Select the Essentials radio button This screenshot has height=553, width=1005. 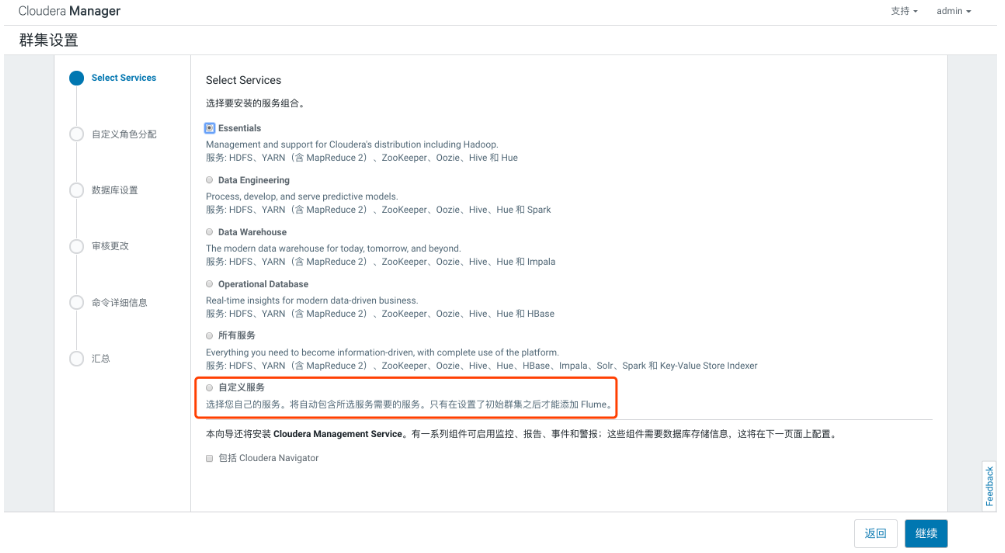[210, 128]
